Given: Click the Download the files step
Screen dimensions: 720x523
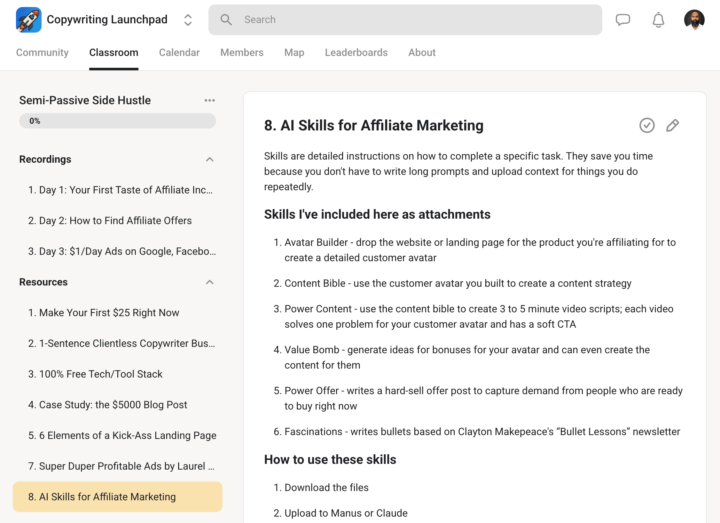Looking at the screenshot, I should coord(326,488).
